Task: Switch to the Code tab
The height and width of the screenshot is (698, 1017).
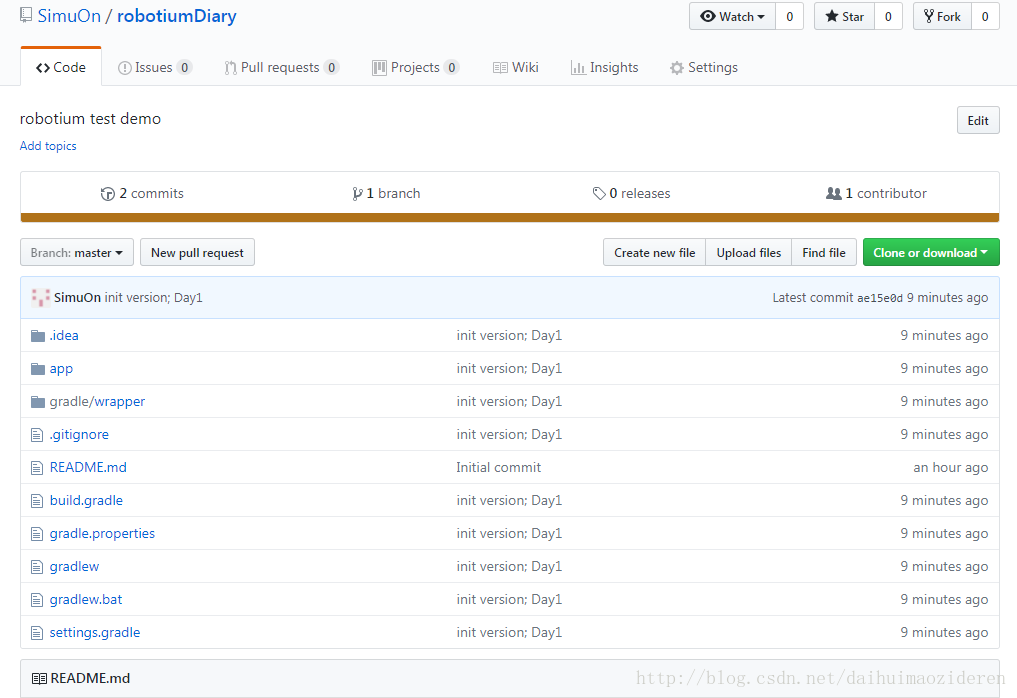Action: point(61,67)
